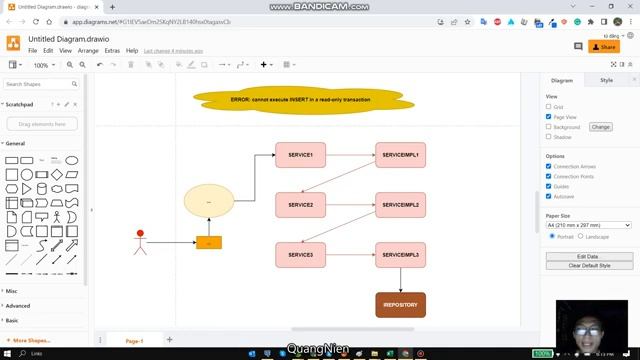Open the View menu

click(65, 51)
